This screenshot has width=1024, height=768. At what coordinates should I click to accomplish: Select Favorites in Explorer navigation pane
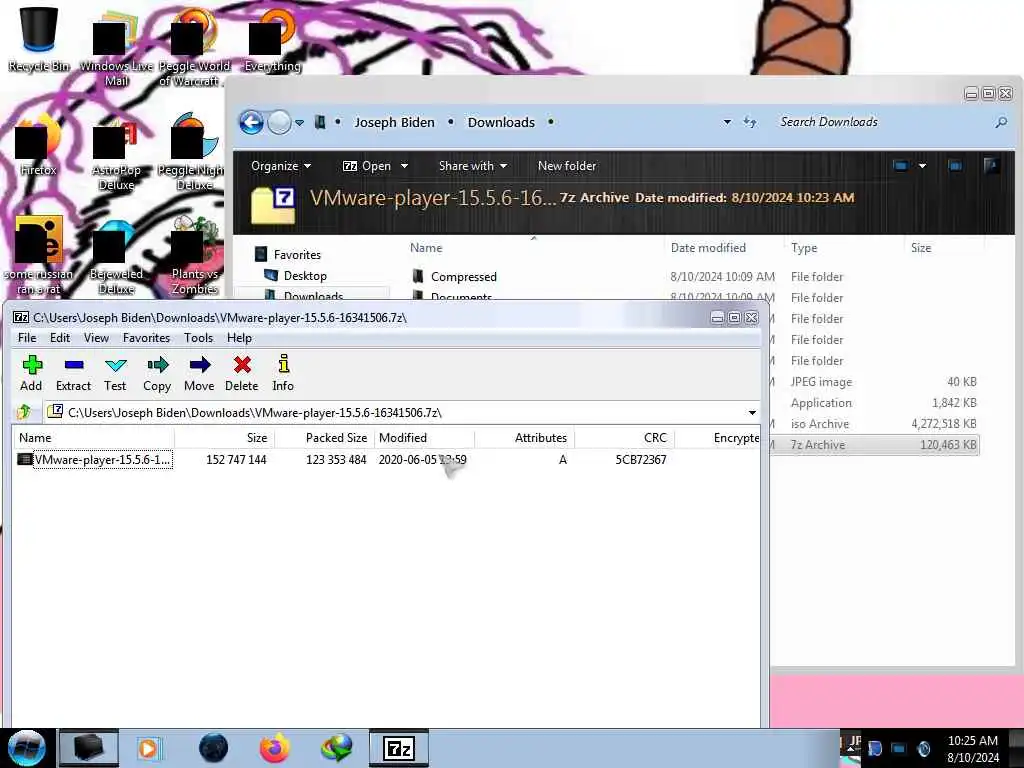click(x=288, y=255)
